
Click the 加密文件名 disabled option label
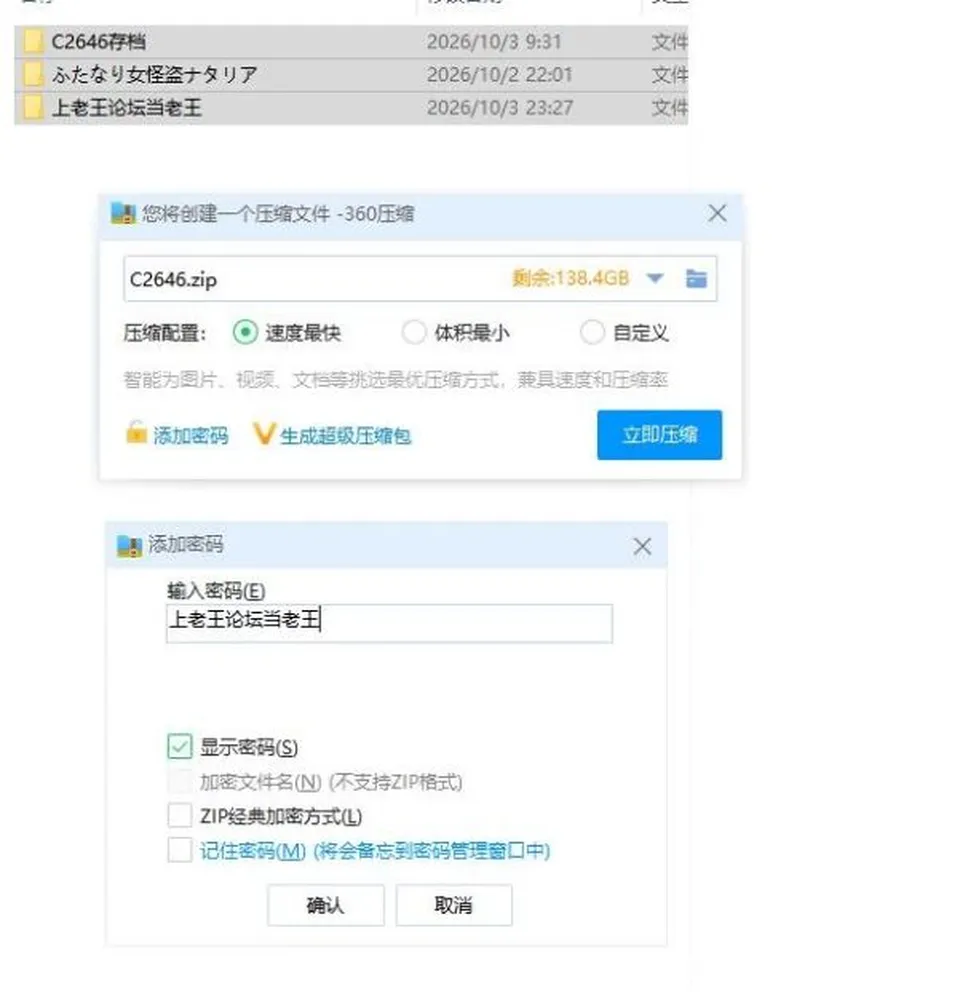coord(331,782)
